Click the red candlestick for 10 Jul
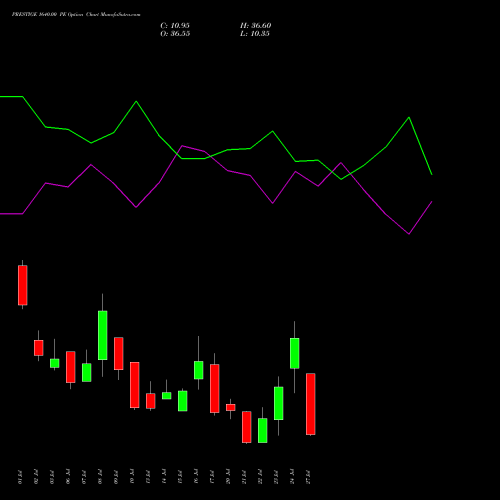Image resolution: width=500 pixels, height=500 pixels. (135, 385)
